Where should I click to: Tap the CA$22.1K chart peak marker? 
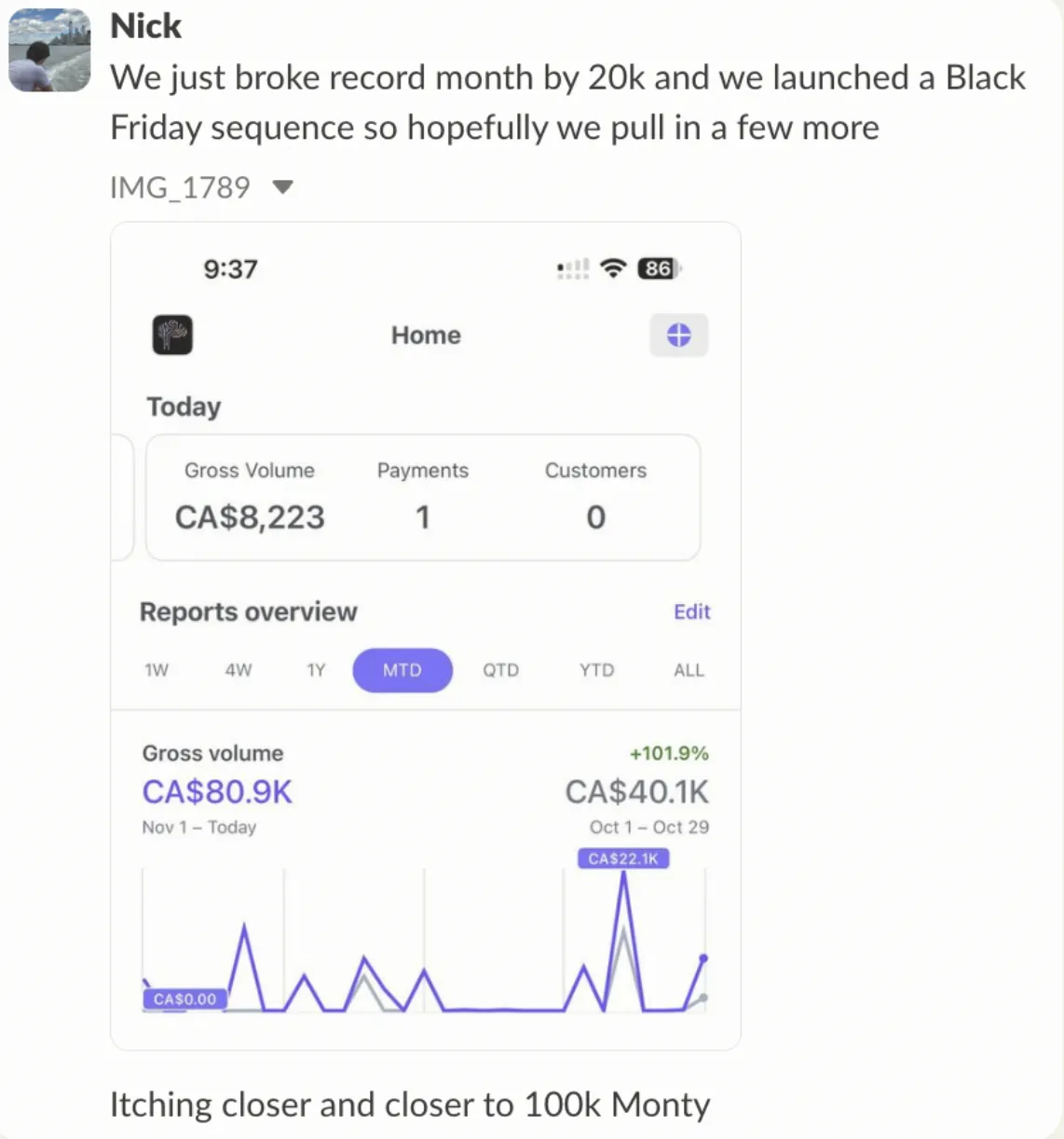[x=623, y=858]
